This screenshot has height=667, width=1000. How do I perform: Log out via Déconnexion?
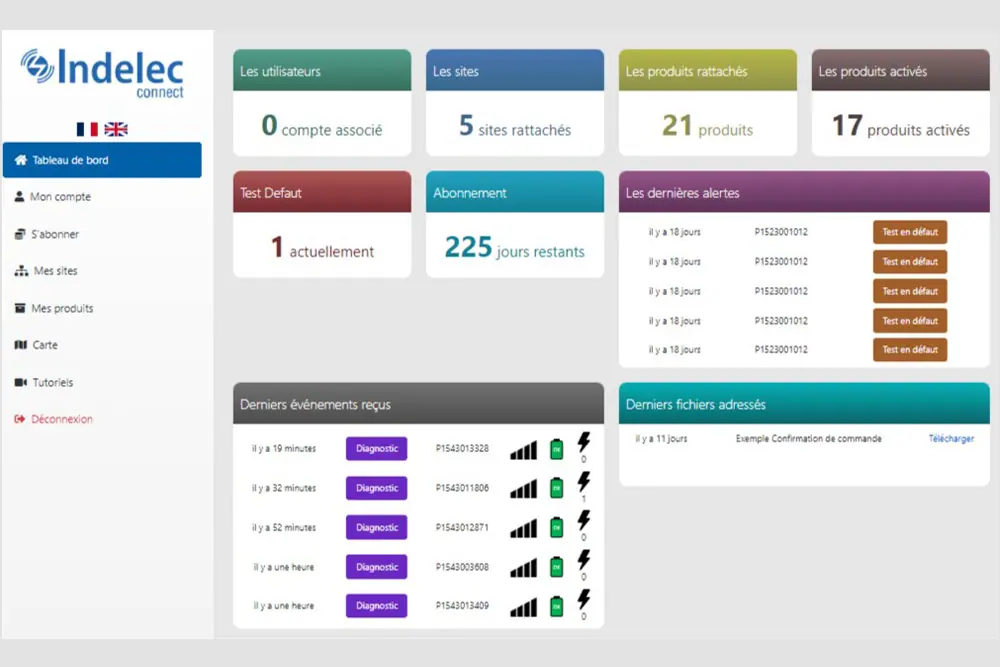[x=61, y=419]
